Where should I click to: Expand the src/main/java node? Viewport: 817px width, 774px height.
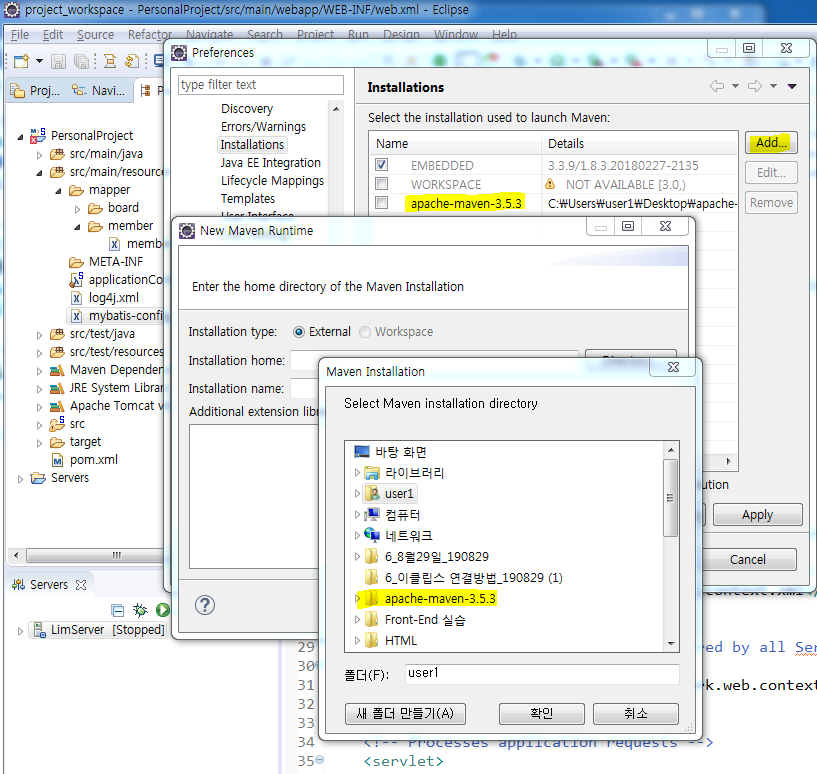point(40,155)
